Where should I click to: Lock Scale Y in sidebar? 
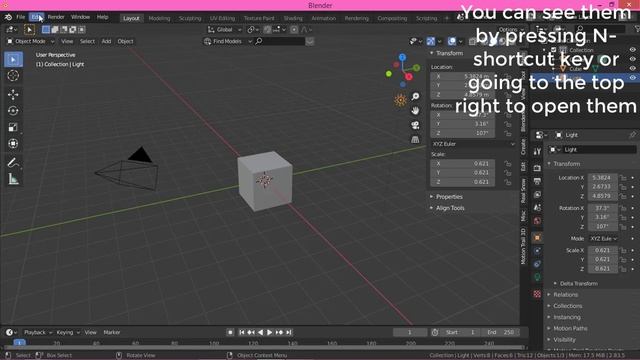pos(507,173)
